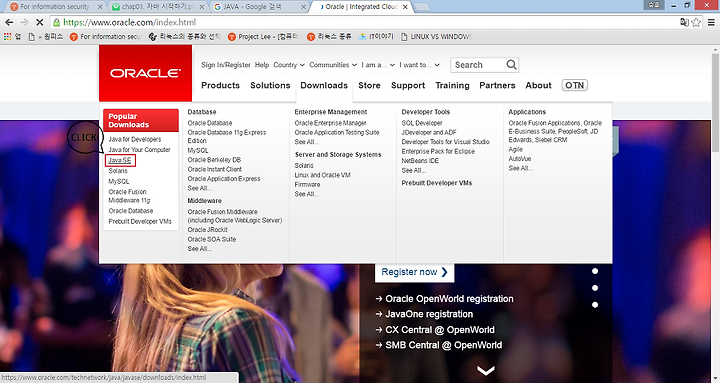
Task: Select the first carousel dot
Action: coord(595,271)
